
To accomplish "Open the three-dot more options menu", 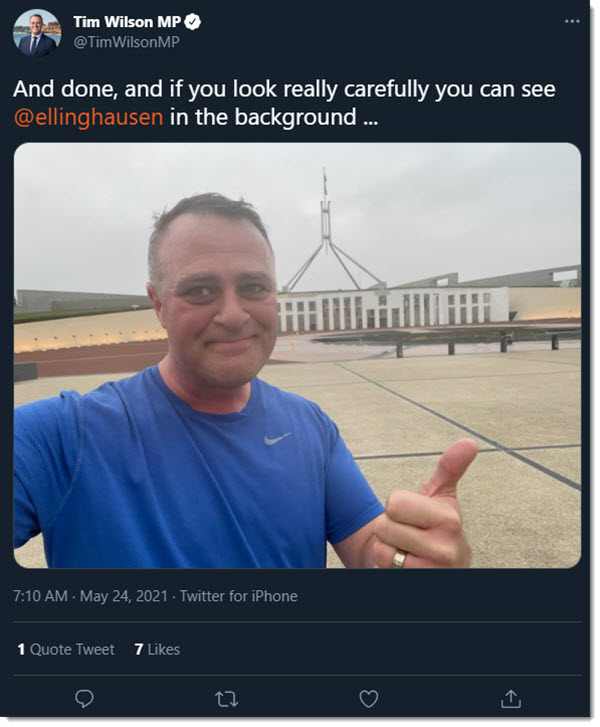I will tap(572, 21).
